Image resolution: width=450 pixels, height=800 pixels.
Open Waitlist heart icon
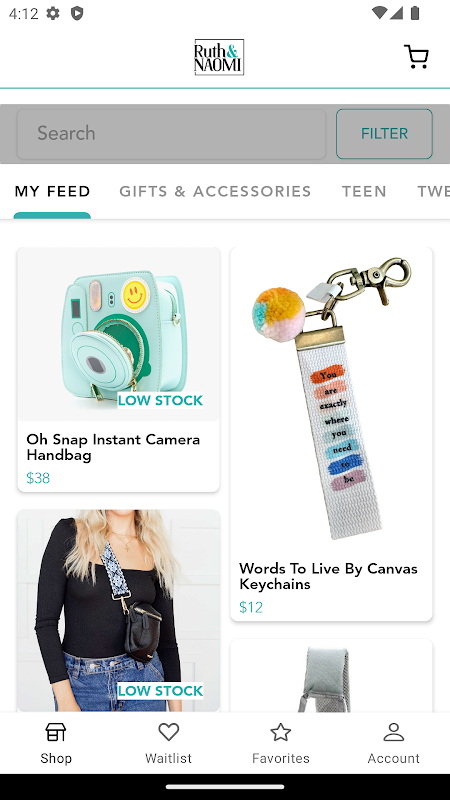click(168, 732)
